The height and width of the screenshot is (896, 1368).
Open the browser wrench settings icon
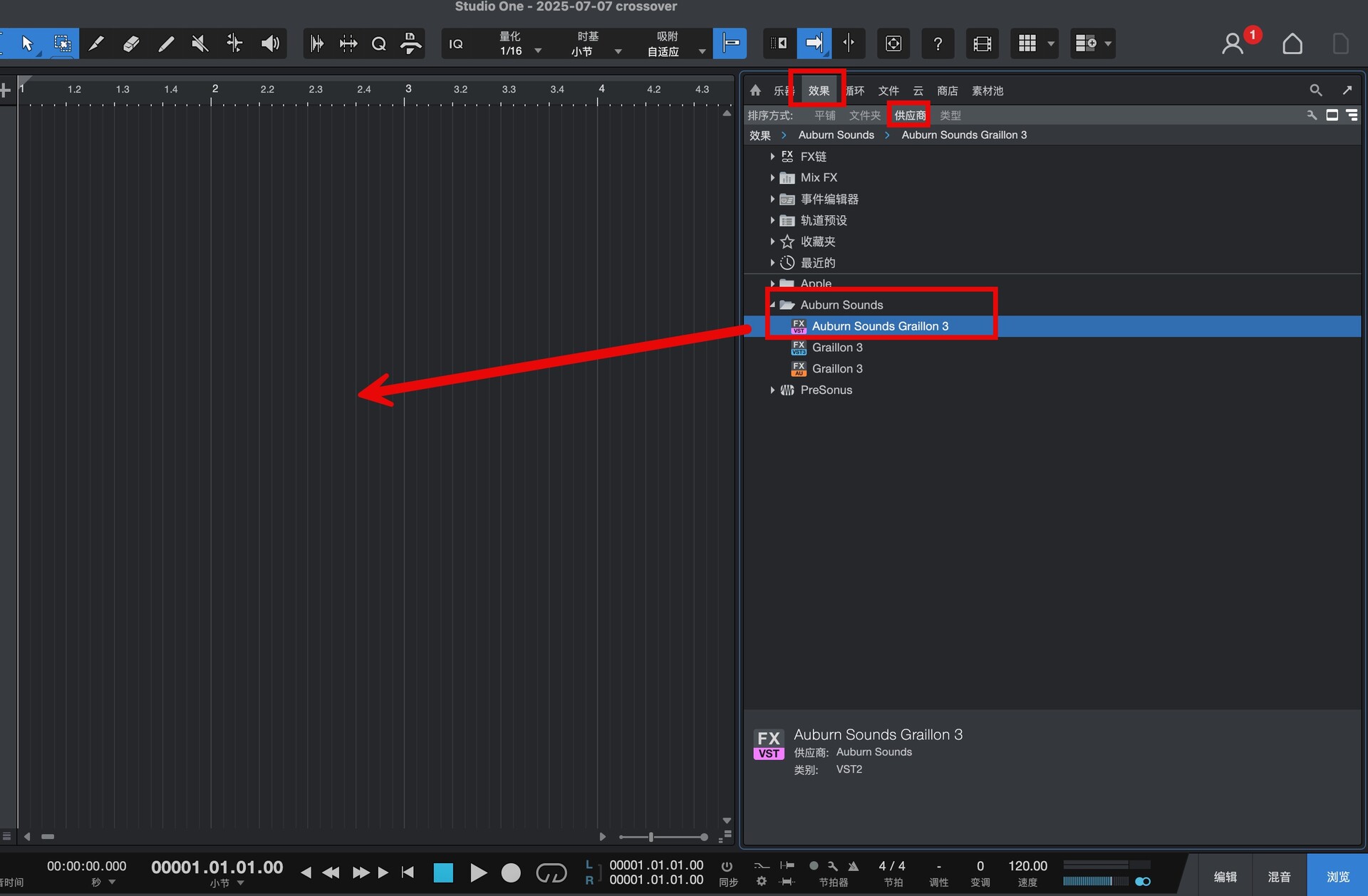click(x=1312, y=115)
